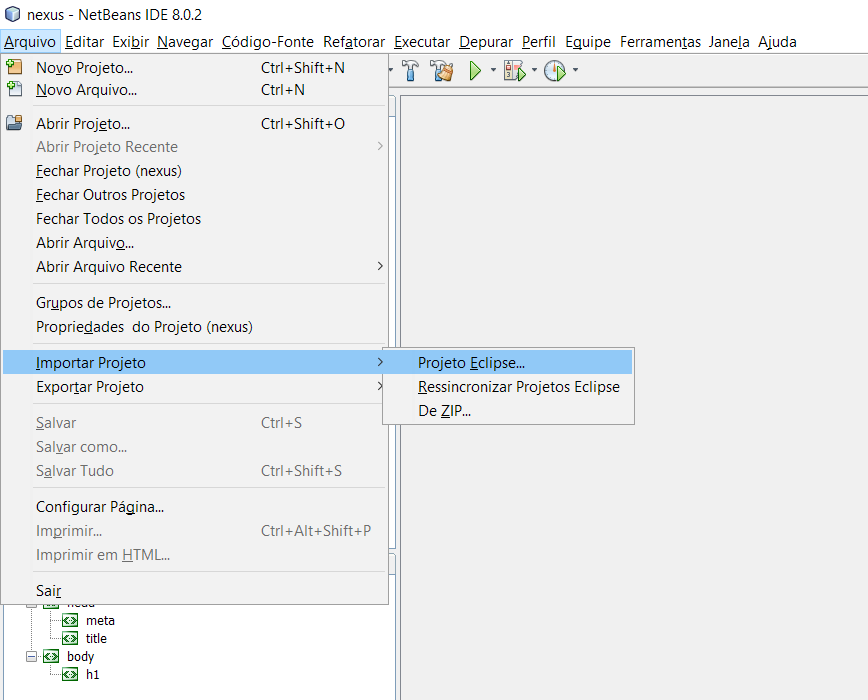Screen dimensions: 868x700
Task: Select Fechar Todos os Projetos
Action: pos(194,219)
